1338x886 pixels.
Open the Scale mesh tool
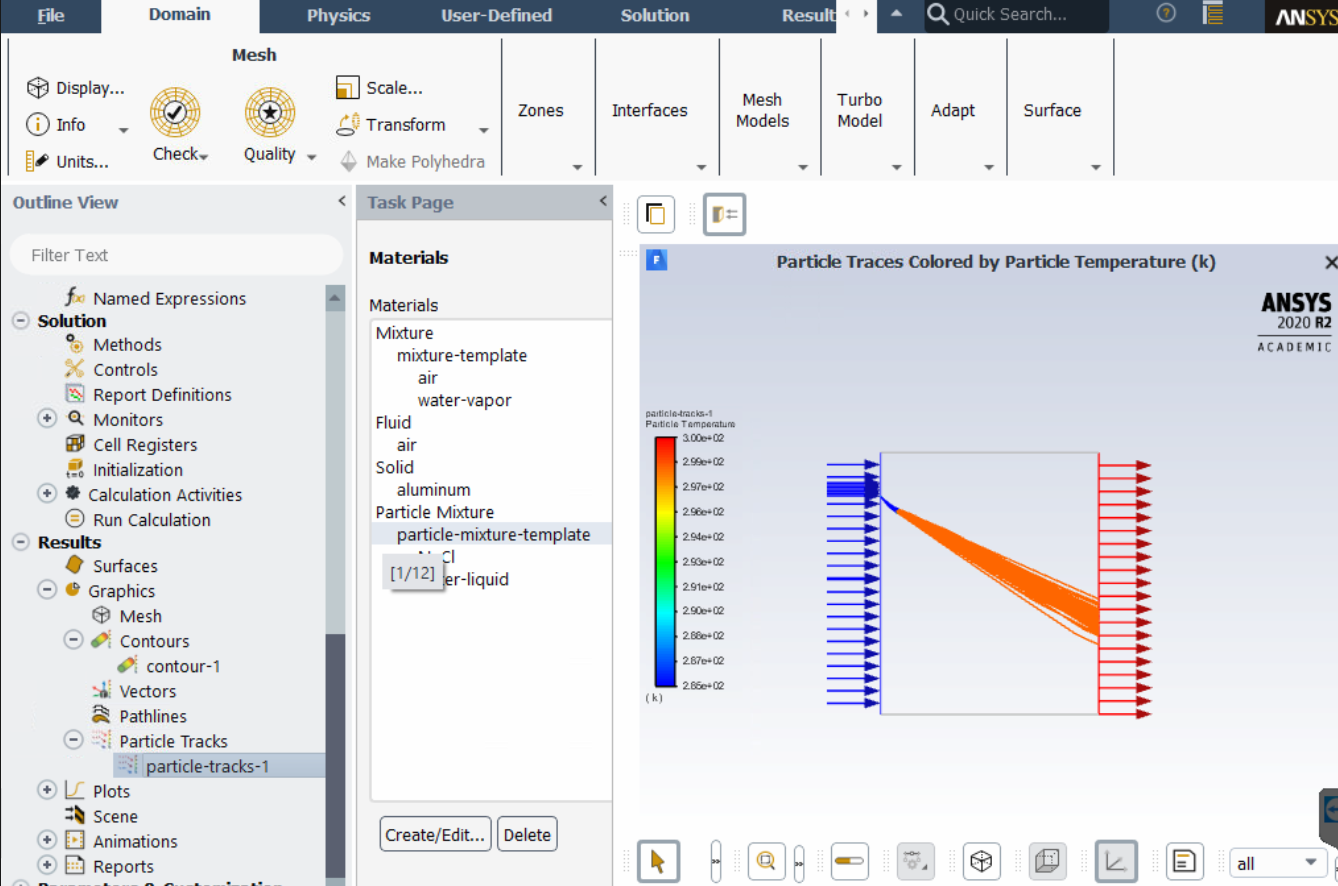coord(379,88)
